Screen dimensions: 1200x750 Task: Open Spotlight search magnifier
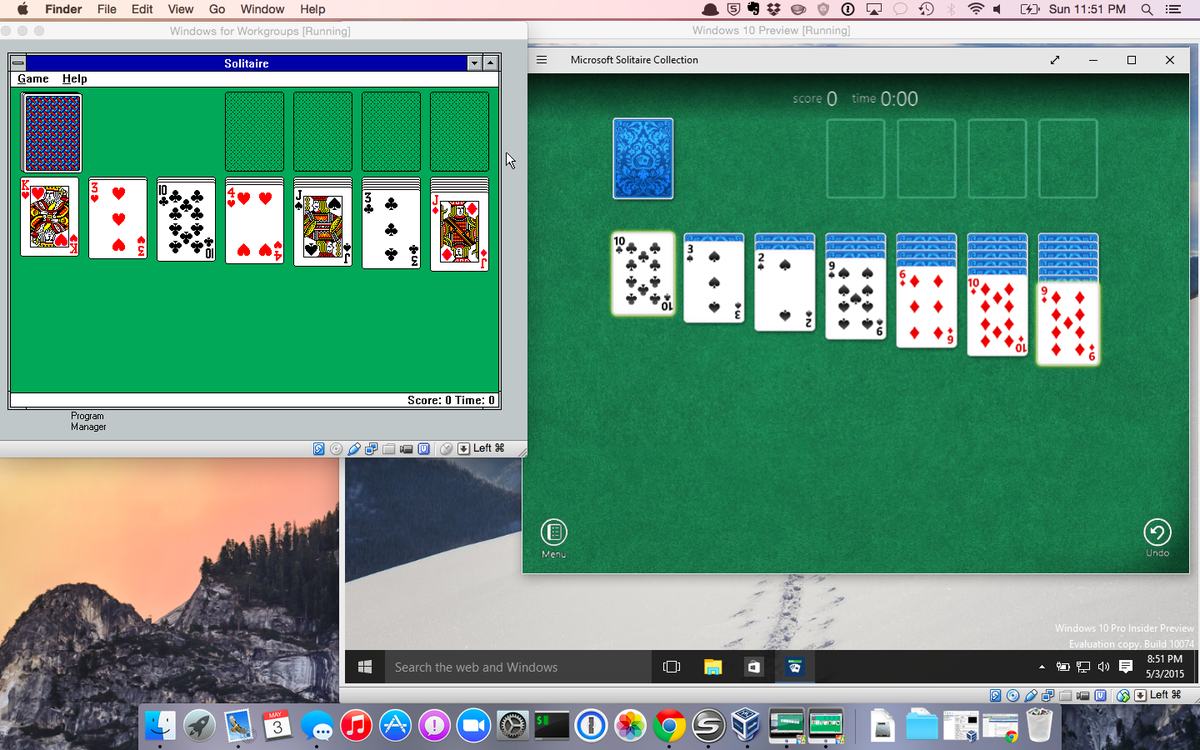point(1146,9)
